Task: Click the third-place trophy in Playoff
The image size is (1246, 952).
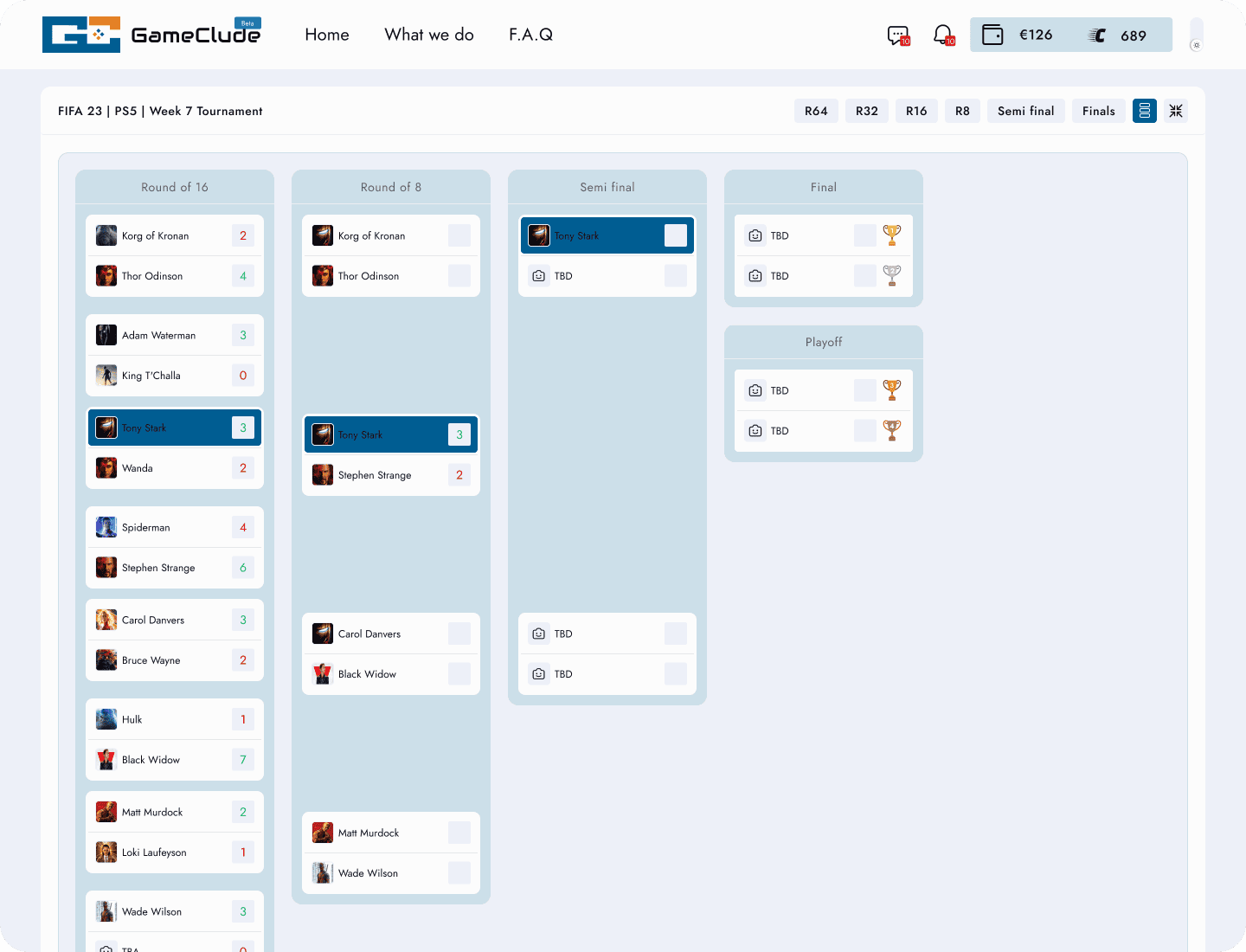Action: pos(892,390)
